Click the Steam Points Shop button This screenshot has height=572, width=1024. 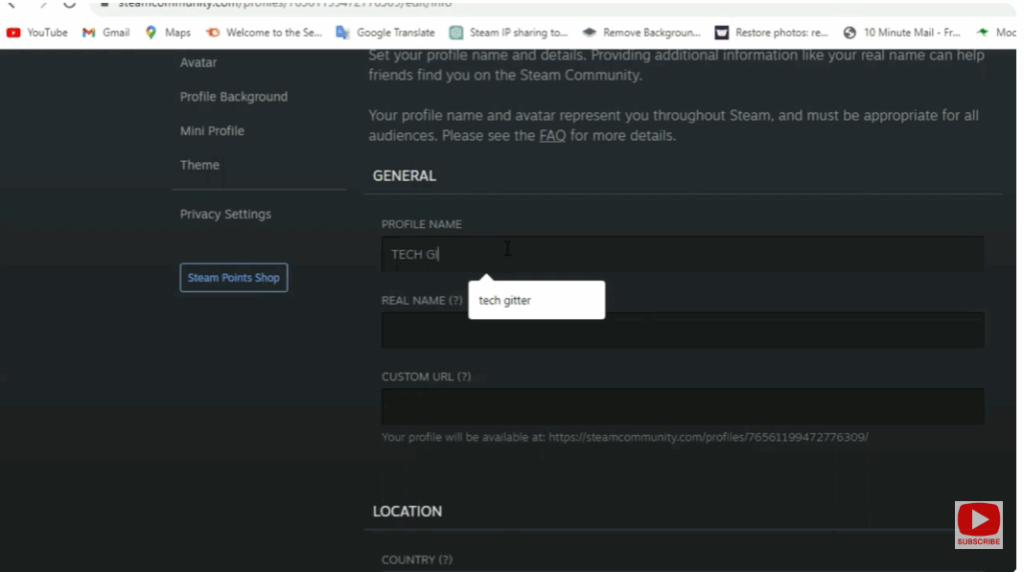pyautogui.click(x=234, y=278)
